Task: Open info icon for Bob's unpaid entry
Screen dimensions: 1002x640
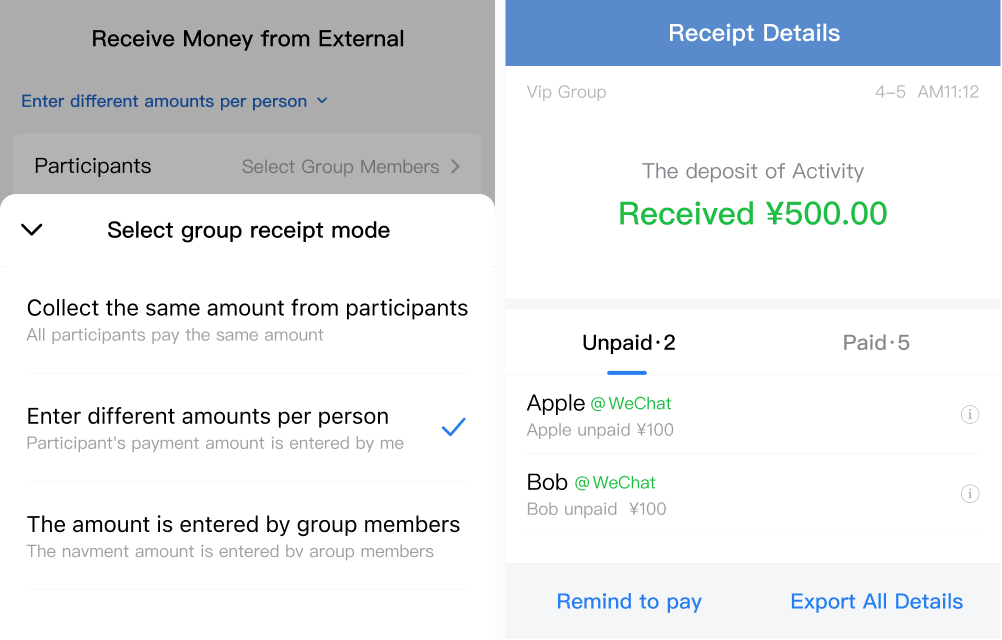Action: coord(969,494)
